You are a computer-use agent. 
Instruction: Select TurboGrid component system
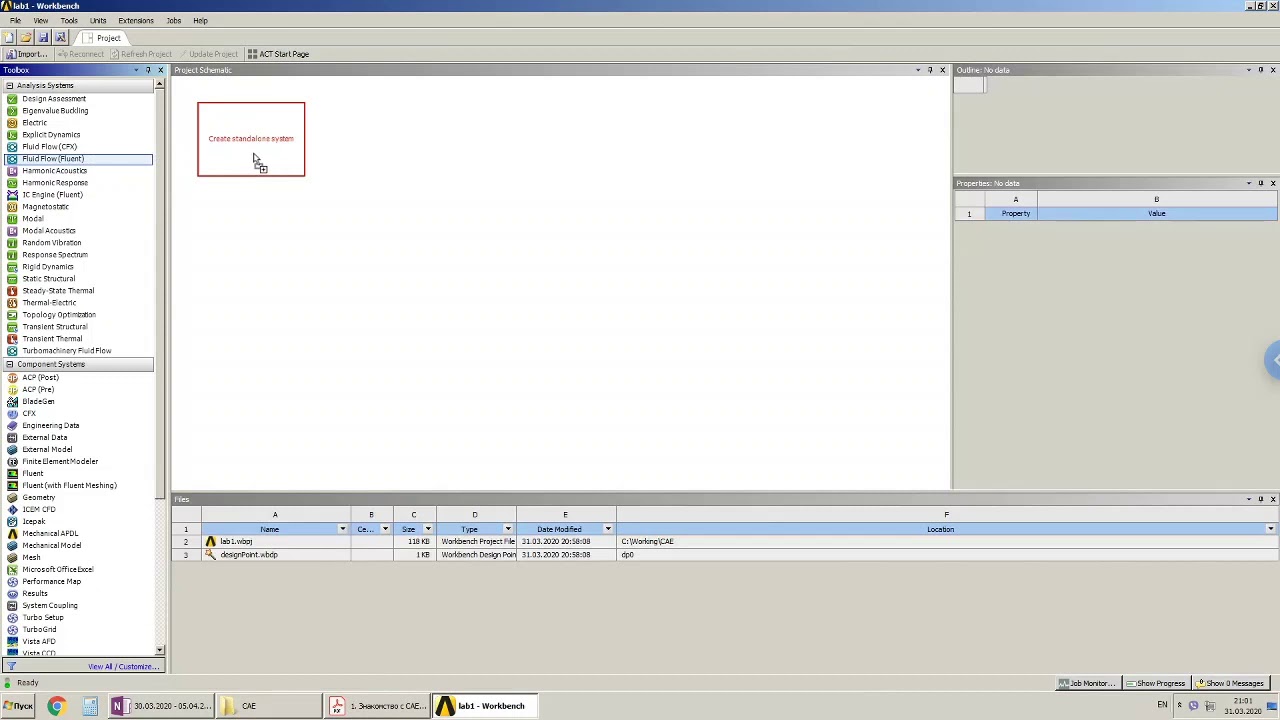[39, 630]
